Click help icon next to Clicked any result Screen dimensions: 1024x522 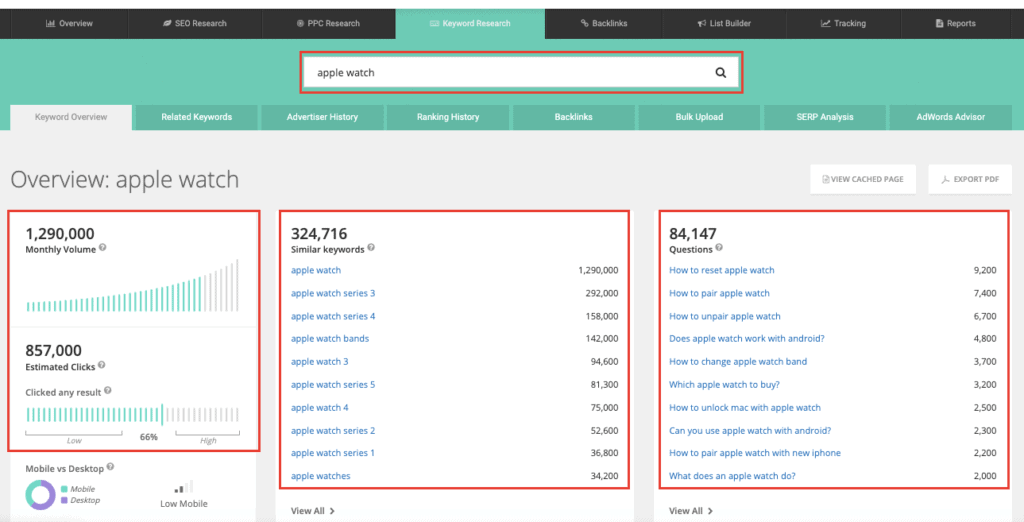[x=108, y=391]
